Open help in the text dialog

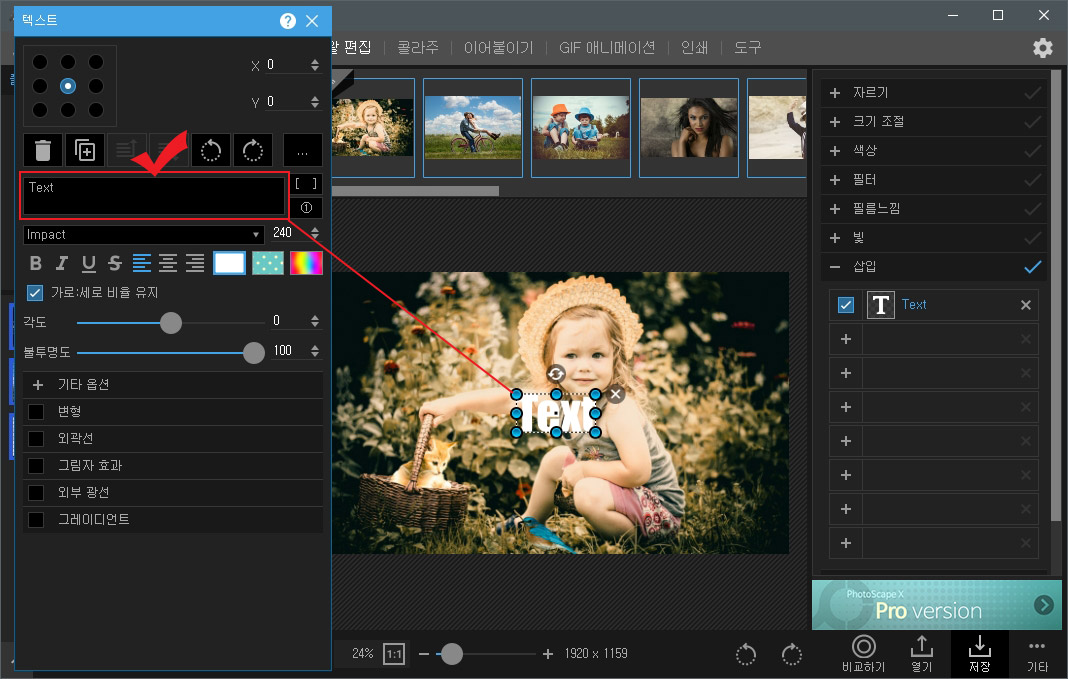(x=287, y=21)
